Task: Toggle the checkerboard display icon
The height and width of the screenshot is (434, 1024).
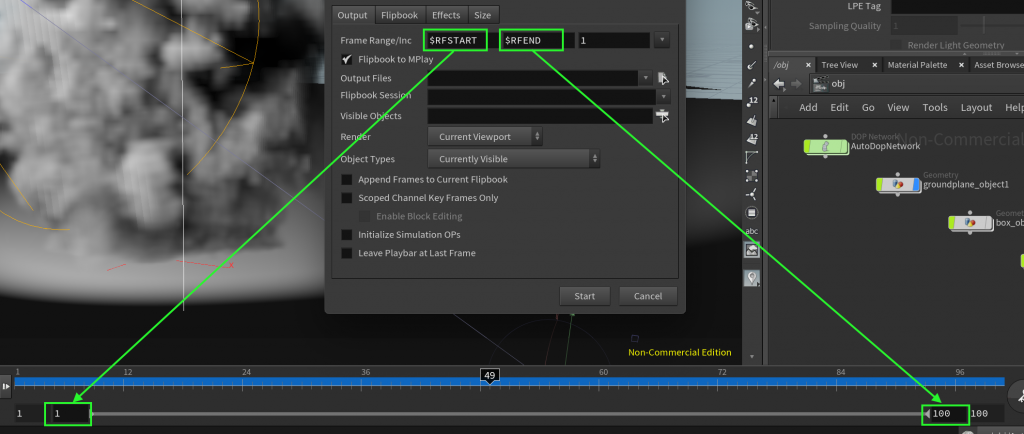Action: click(752, 176)
